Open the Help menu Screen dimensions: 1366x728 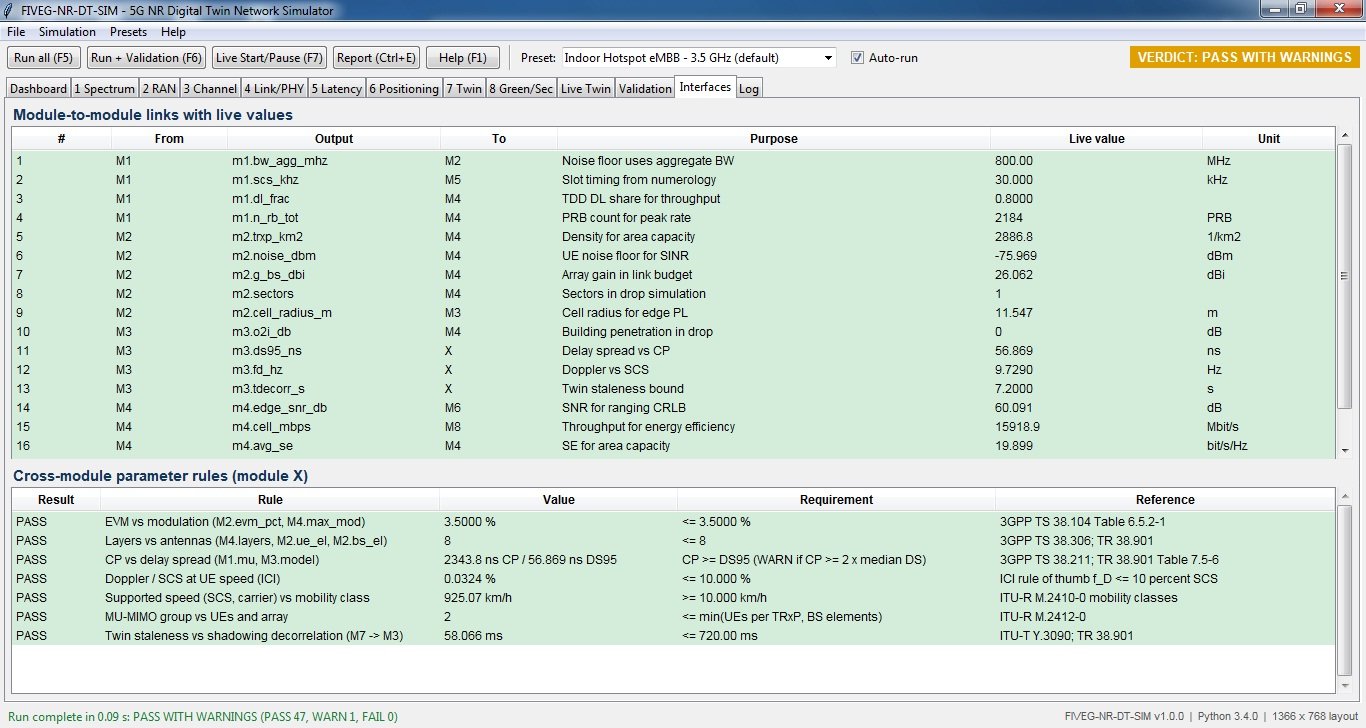click(173, 32)
